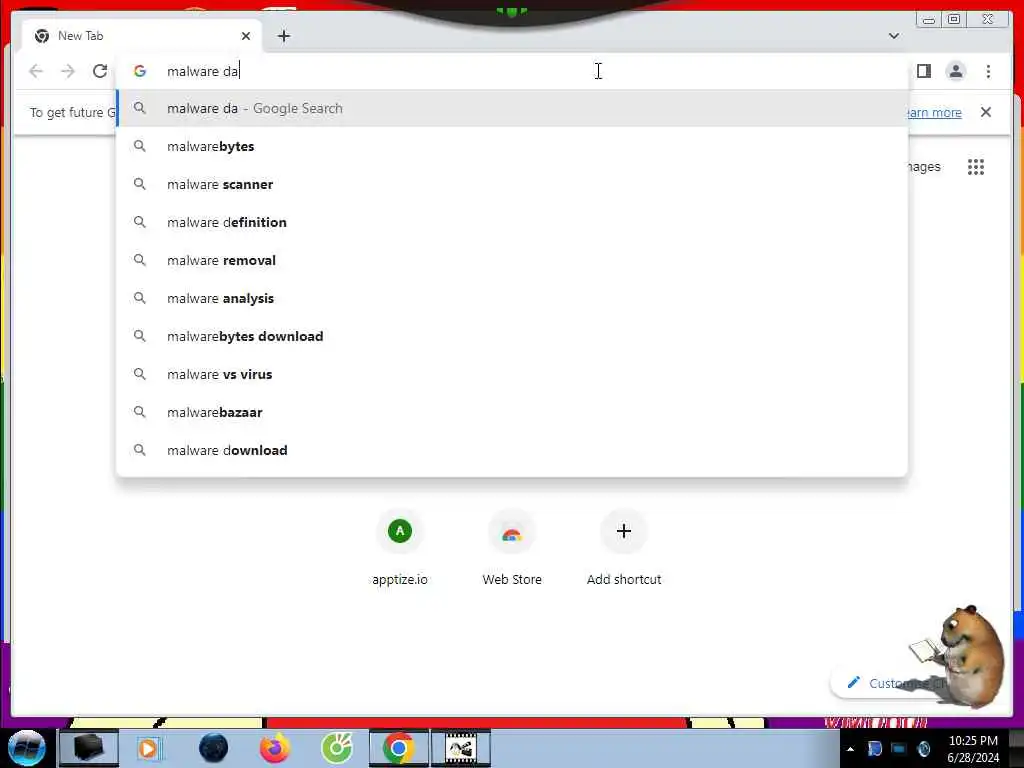Open a new tab with plus button

(x=283, y=36)
